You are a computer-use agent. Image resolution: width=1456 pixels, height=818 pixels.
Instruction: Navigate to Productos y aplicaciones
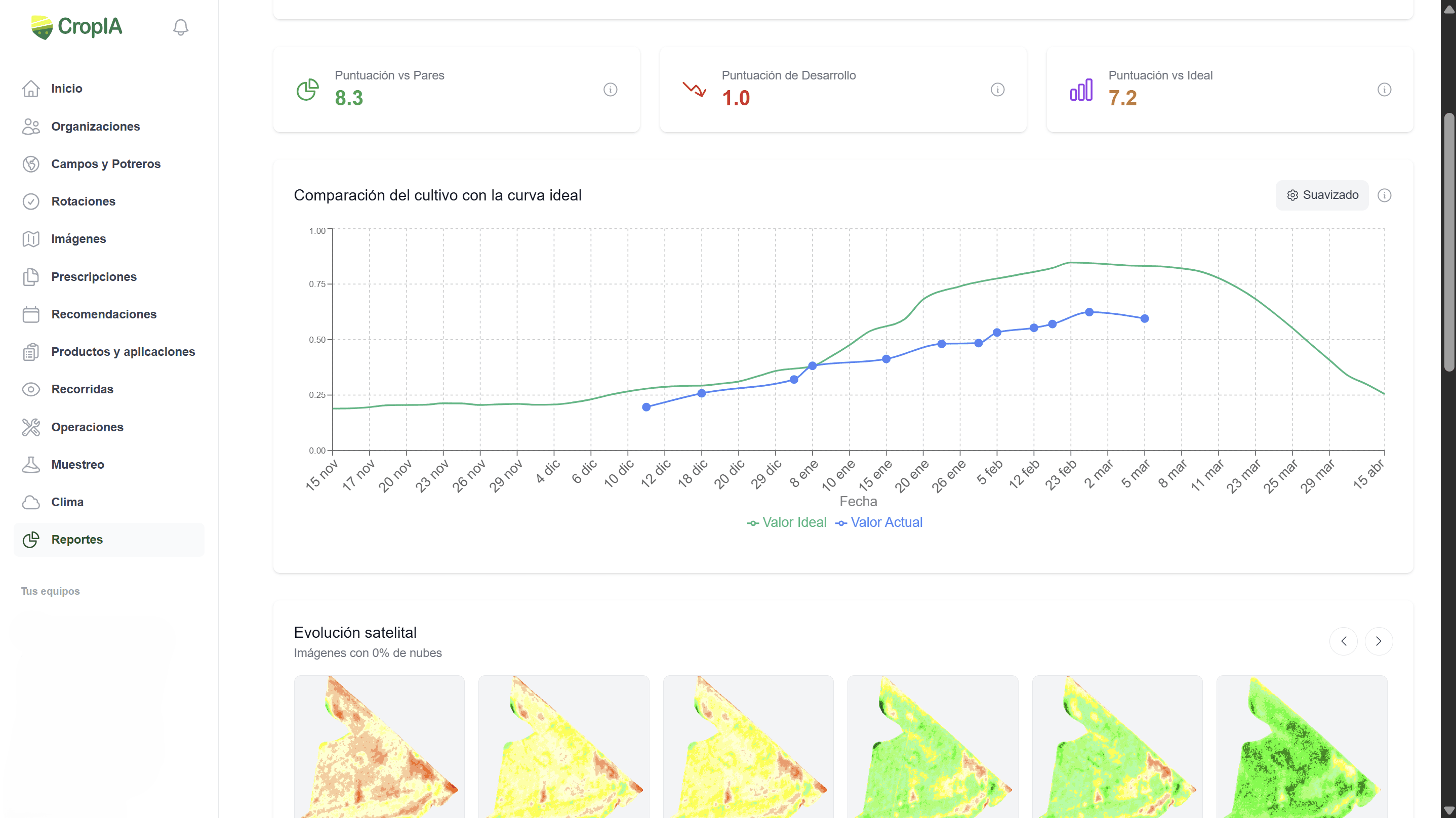(x=123, y=352)
